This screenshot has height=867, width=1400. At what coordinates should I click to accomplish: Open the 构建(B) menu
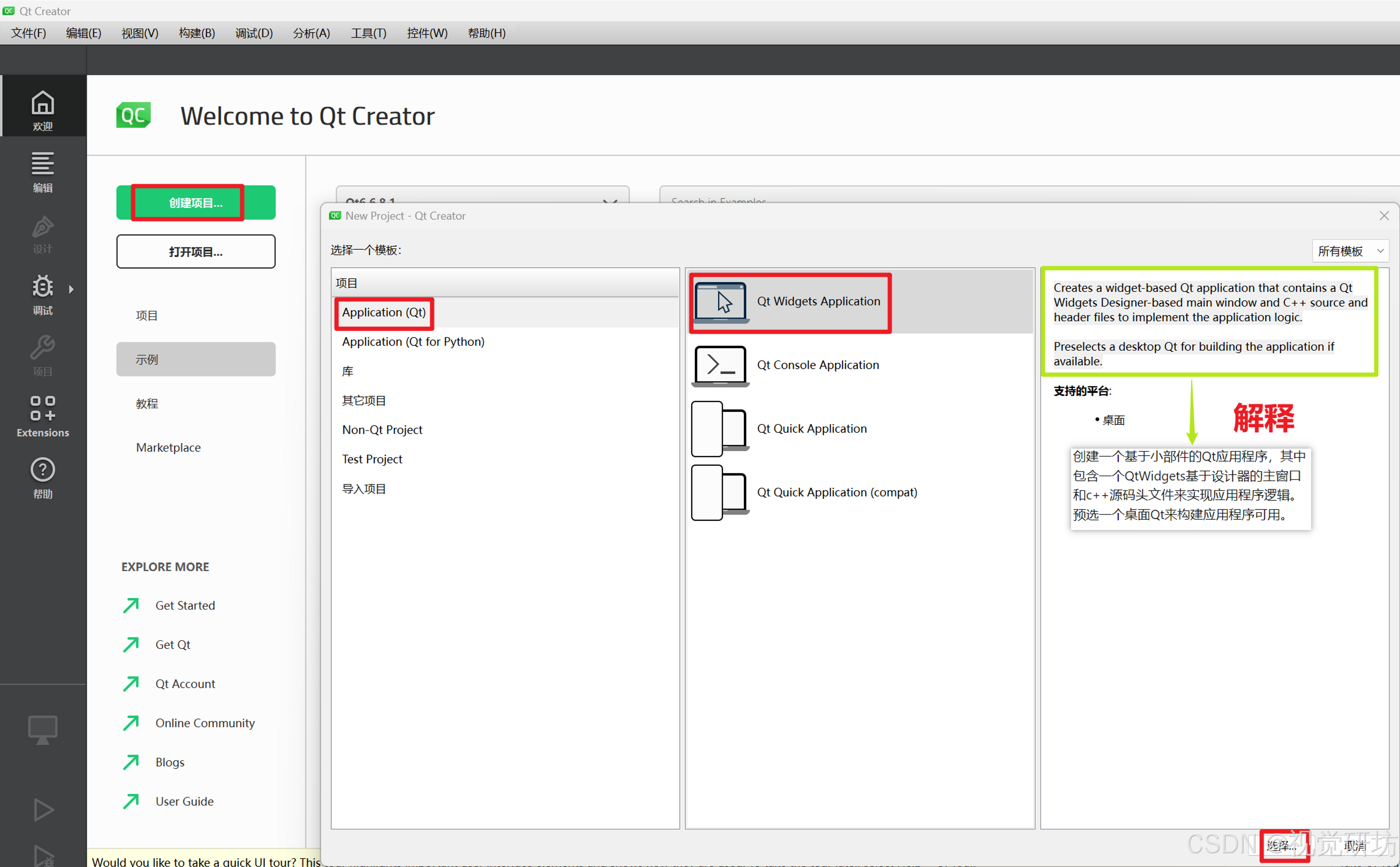197,33
